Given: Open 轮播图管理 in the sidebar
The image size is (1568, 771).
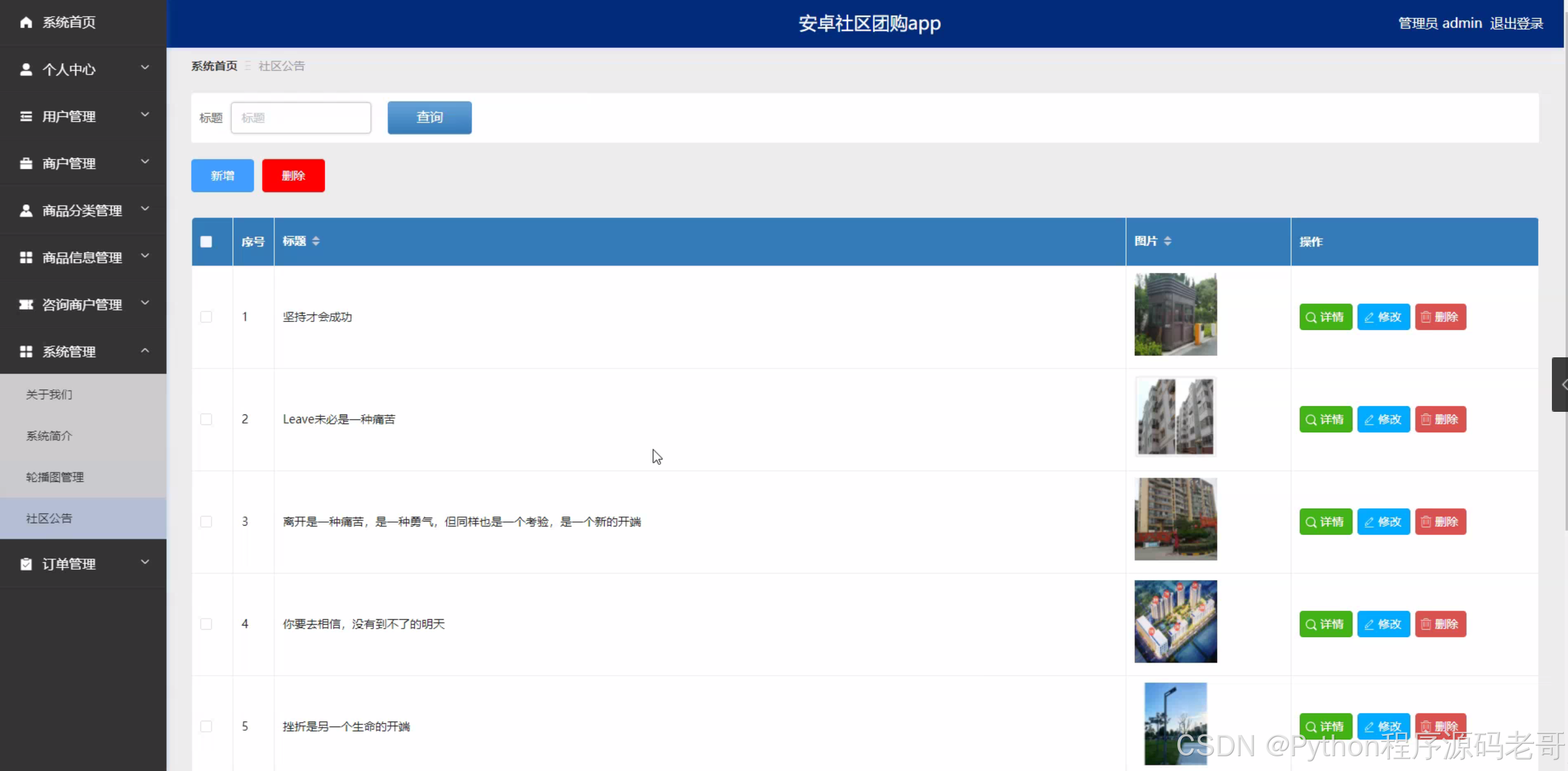Looking at the screenshot, I should click(55, 477).
